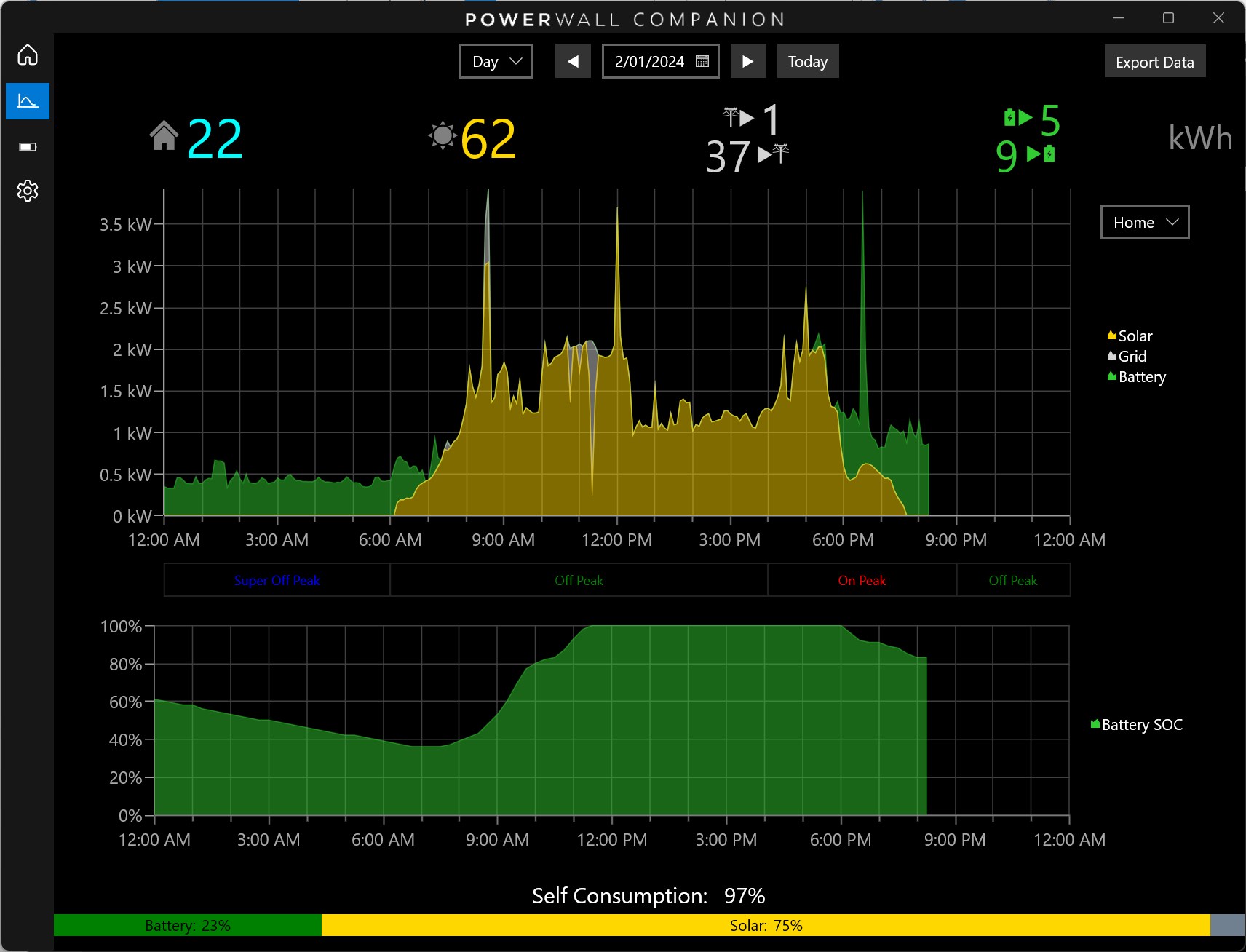Select the On Peak rate segment
The width and height of the screenshot is (1246, 952).
pyautogui.click(x=861, y=580)
